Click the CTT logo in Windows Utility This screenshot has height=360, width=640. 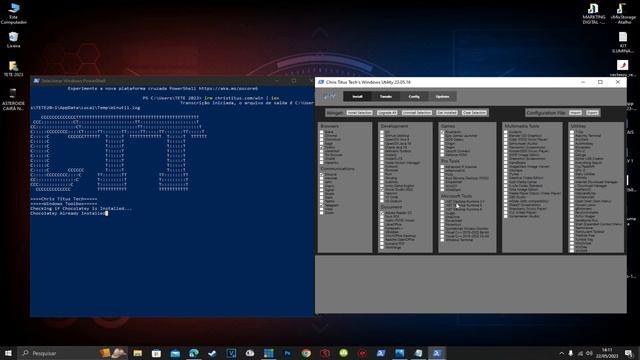[x=329, y=97]
